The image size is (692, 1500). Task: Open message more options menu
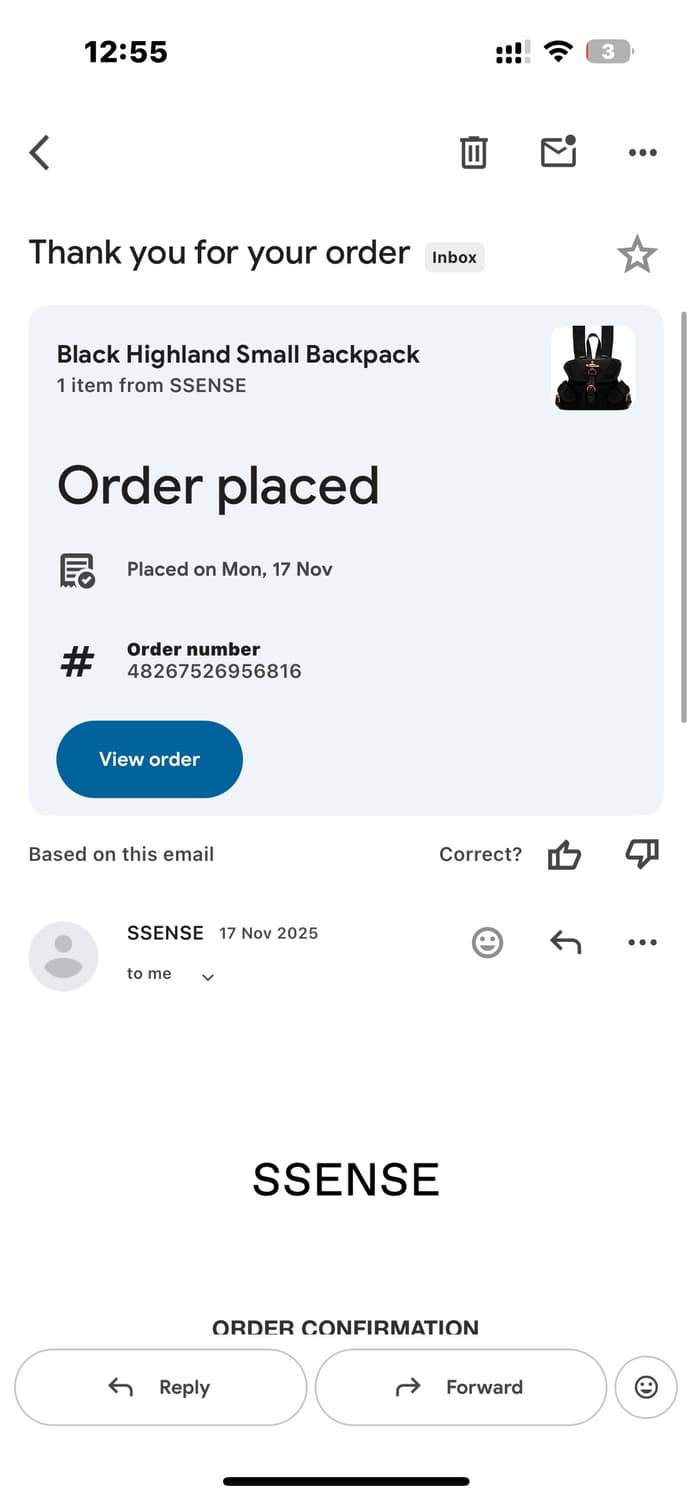[x=642, y=942]
